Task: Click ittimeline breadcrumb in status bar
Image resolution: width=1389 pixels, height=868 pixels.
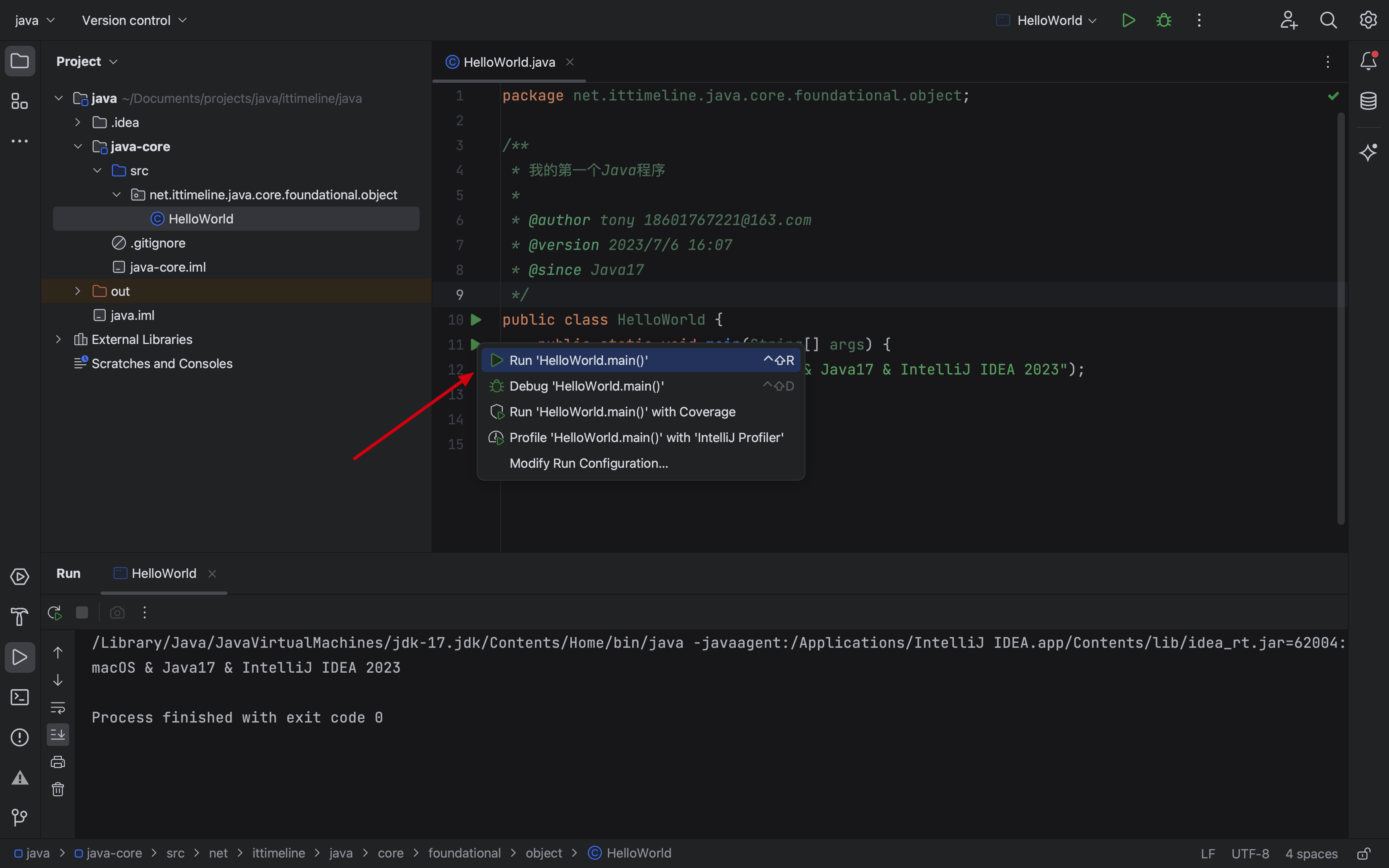Action: (x=279, y=853)
